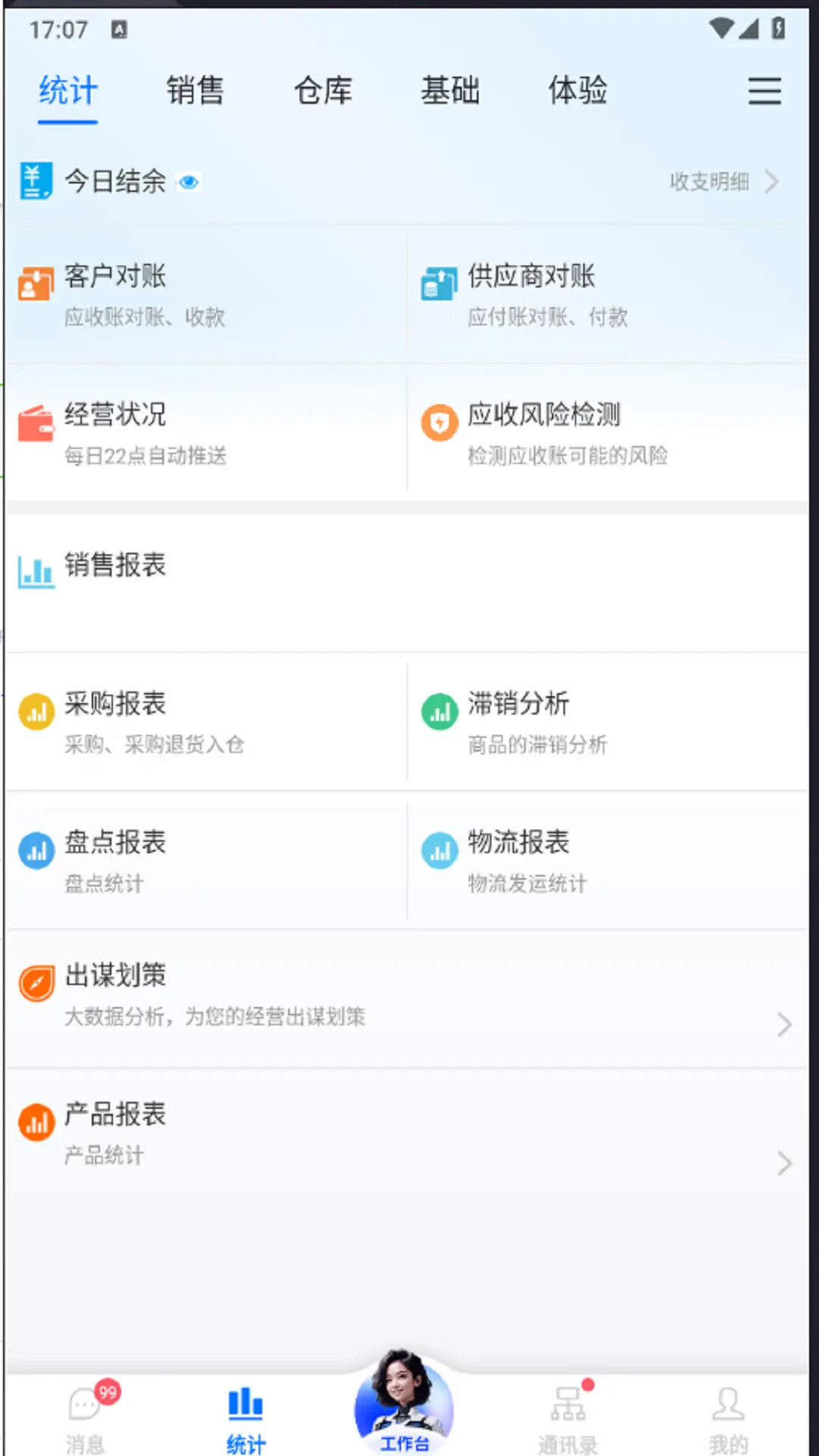Image resolution: width=819 pixels, height=1456 pixels.
Task: Open 应收风险检测 shield icon
Action: 440,423
